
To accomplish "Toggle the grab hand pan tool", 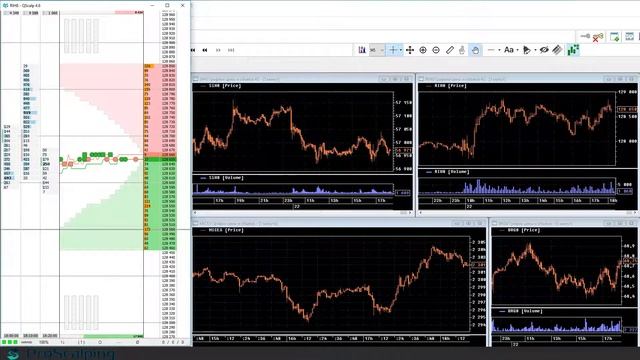I will (475, 50).
